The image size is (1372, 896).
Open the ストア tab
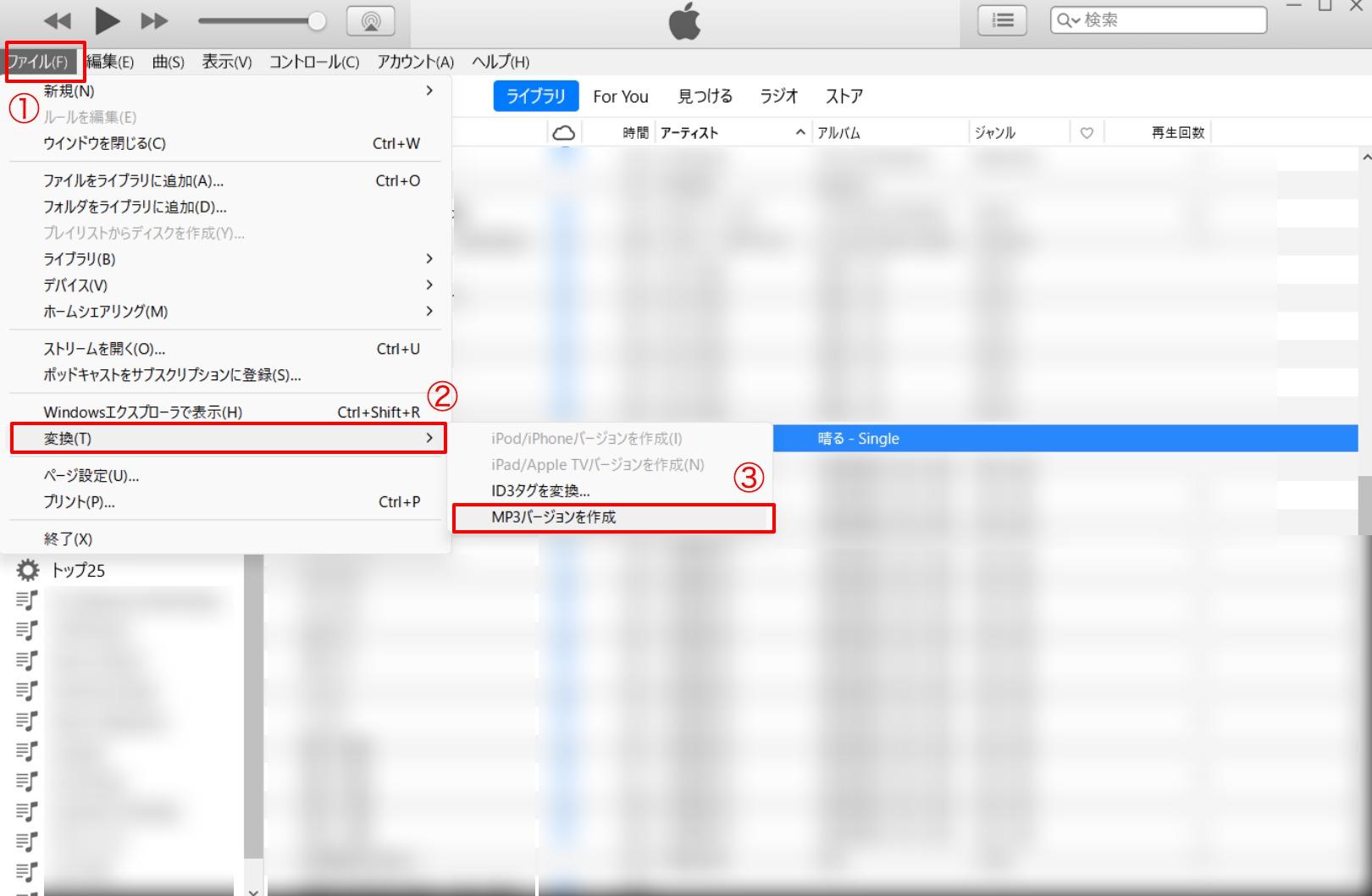844,97
